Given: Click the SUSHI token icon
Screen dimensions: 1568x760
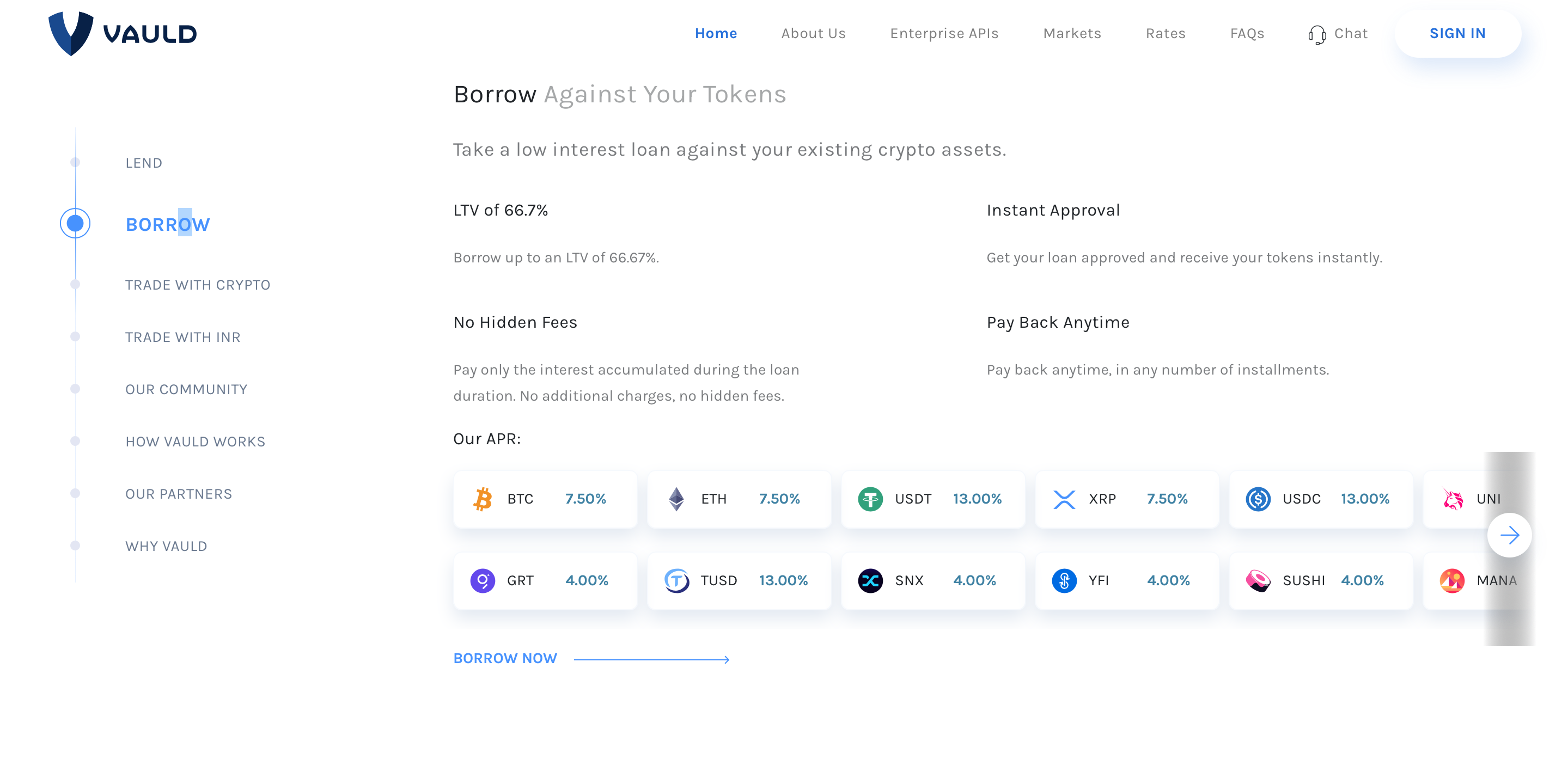Looking at the screenshot, I should tap(1258, 580).
